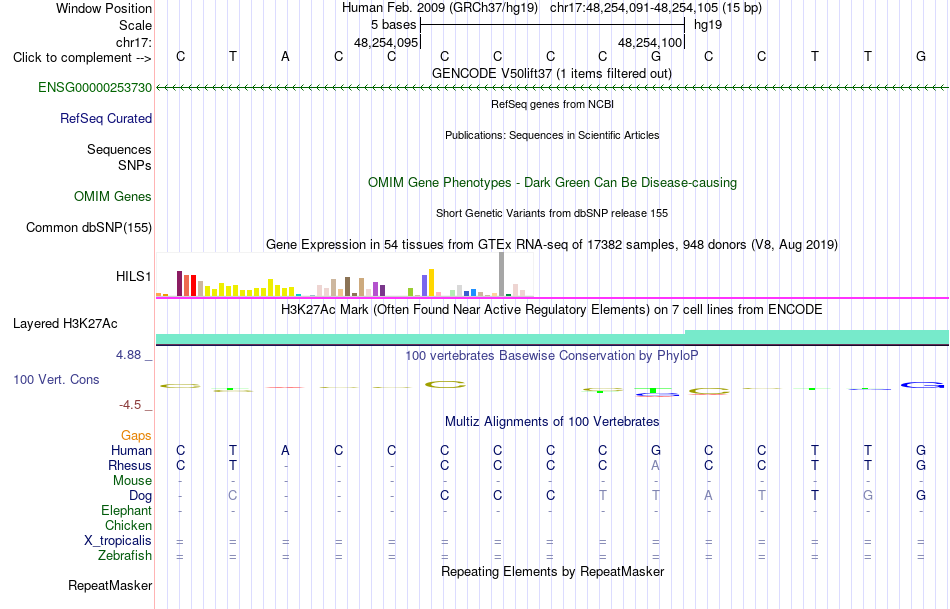Open the OMIM Genes track label
950x609 pixels.
coord(113,196)
